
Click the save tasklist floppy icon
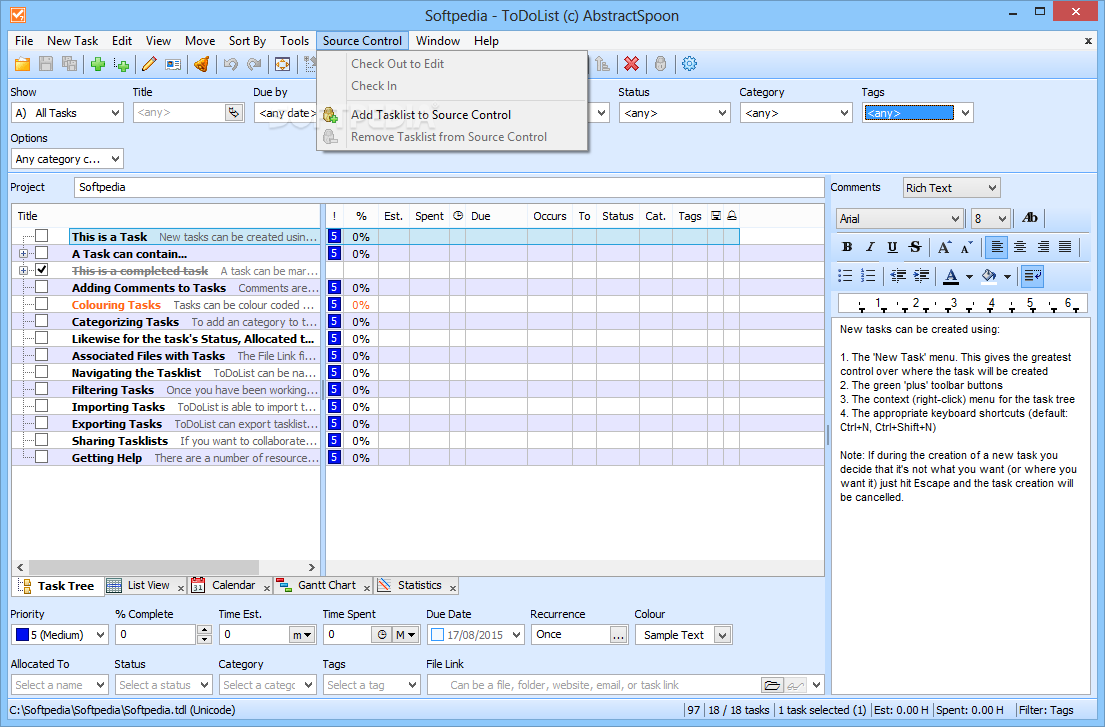[x=46, y=64]
